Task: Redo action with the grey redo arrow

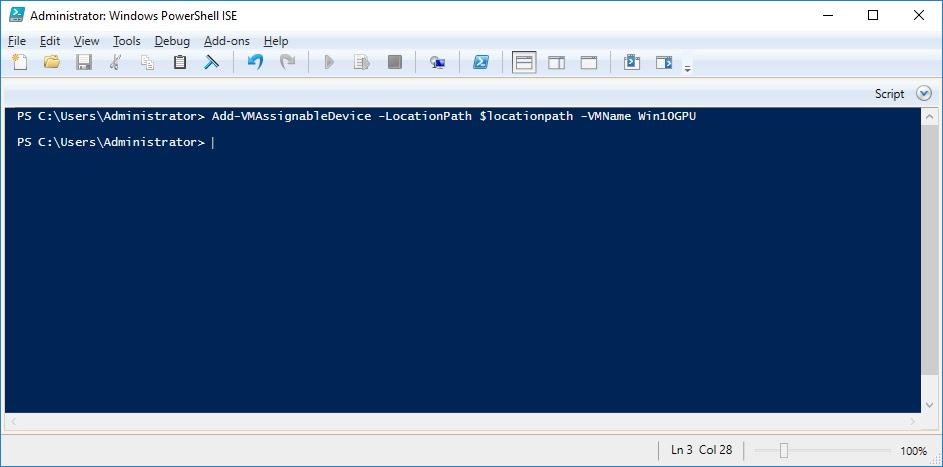Action: pos(288,62)
